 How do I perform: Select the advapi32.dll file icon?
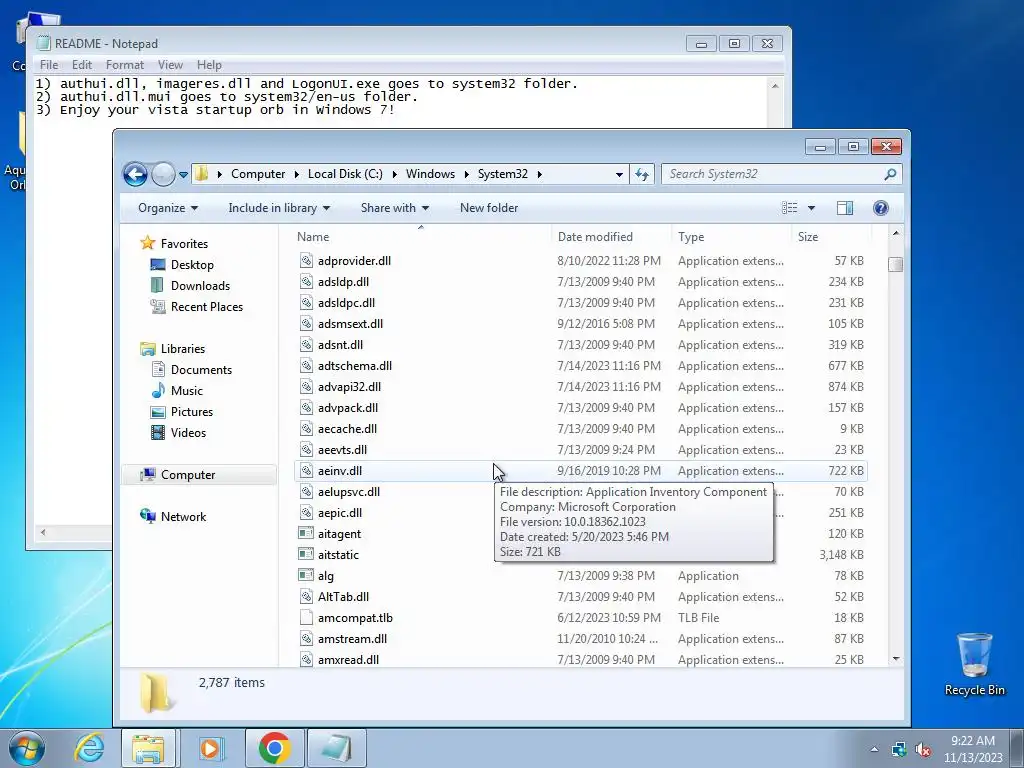click(x=306, y=387)
